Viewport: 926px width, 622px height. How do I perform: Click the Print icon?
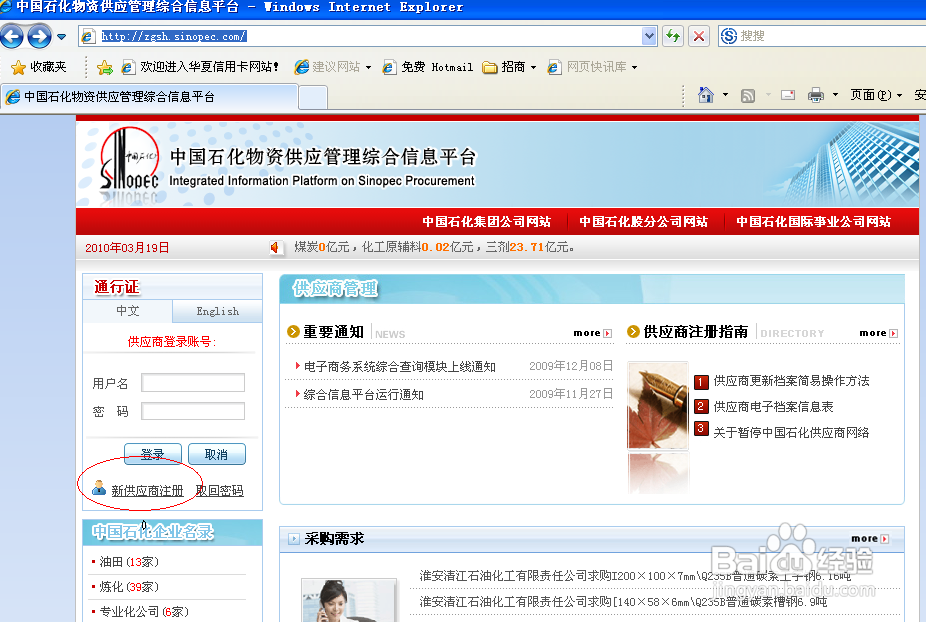tap(816, 95)
